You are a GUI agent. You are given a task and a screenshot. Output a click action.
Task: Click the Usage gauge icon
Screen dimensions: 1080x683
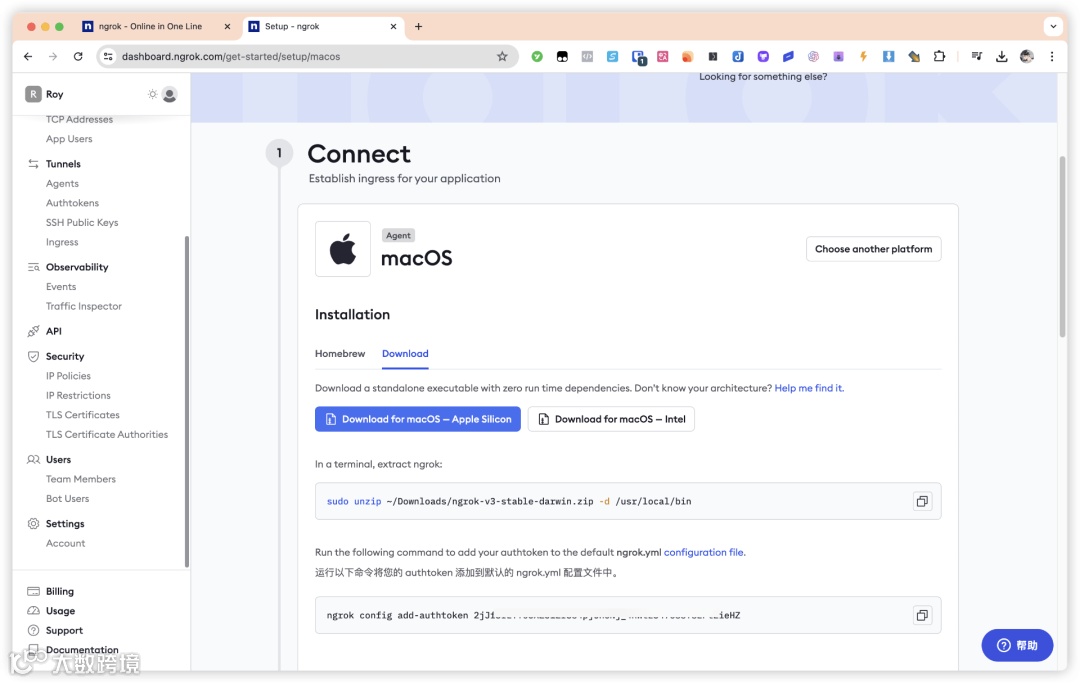click(x=34, y=611)
